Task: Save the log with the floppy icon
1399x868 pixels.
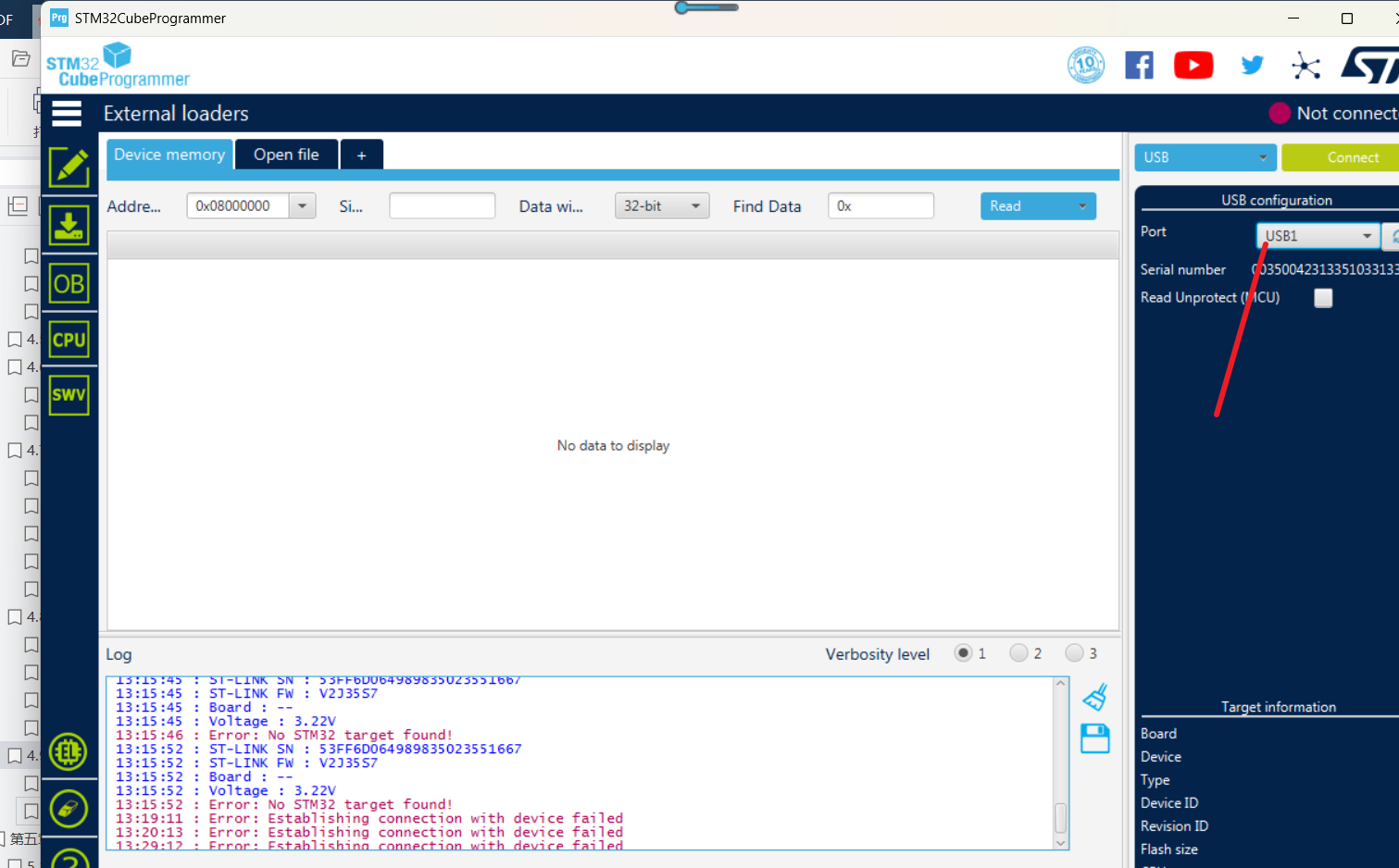Action: [1095, 738]
